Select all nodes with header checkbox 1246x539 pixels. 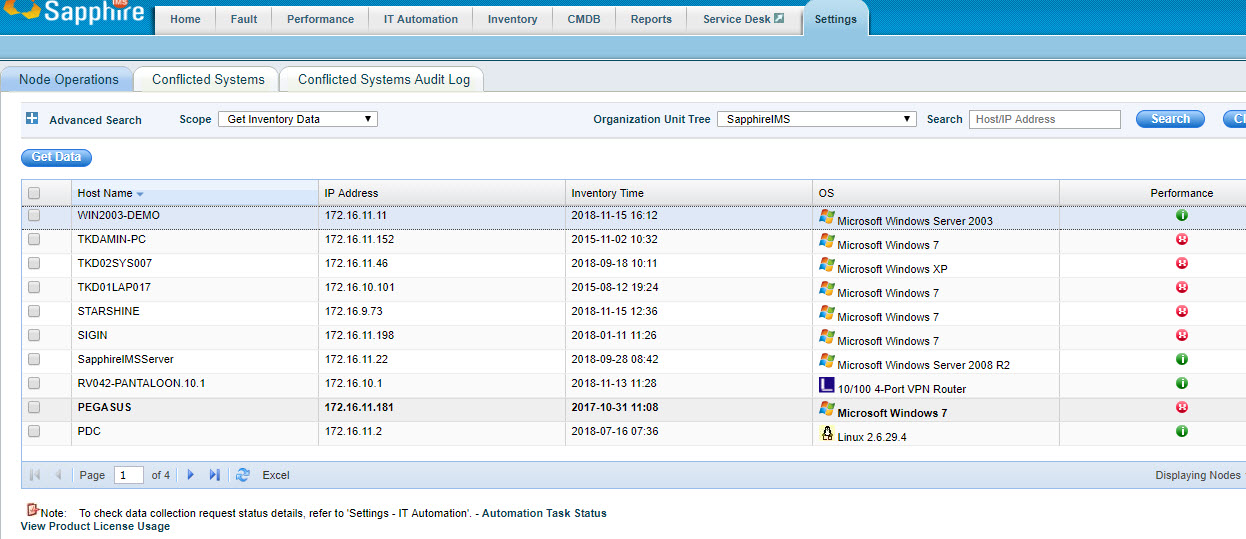tap(34, 193)
